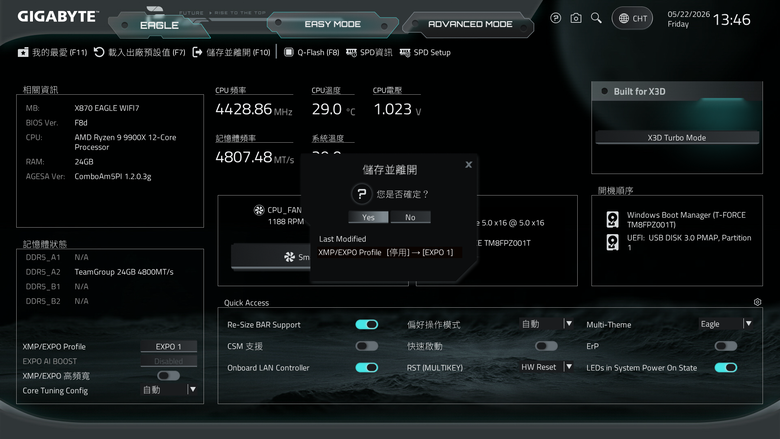Open 我的最愛 (F11) favorites
This screenshot has width=780, height=439.
coord(52,52)
